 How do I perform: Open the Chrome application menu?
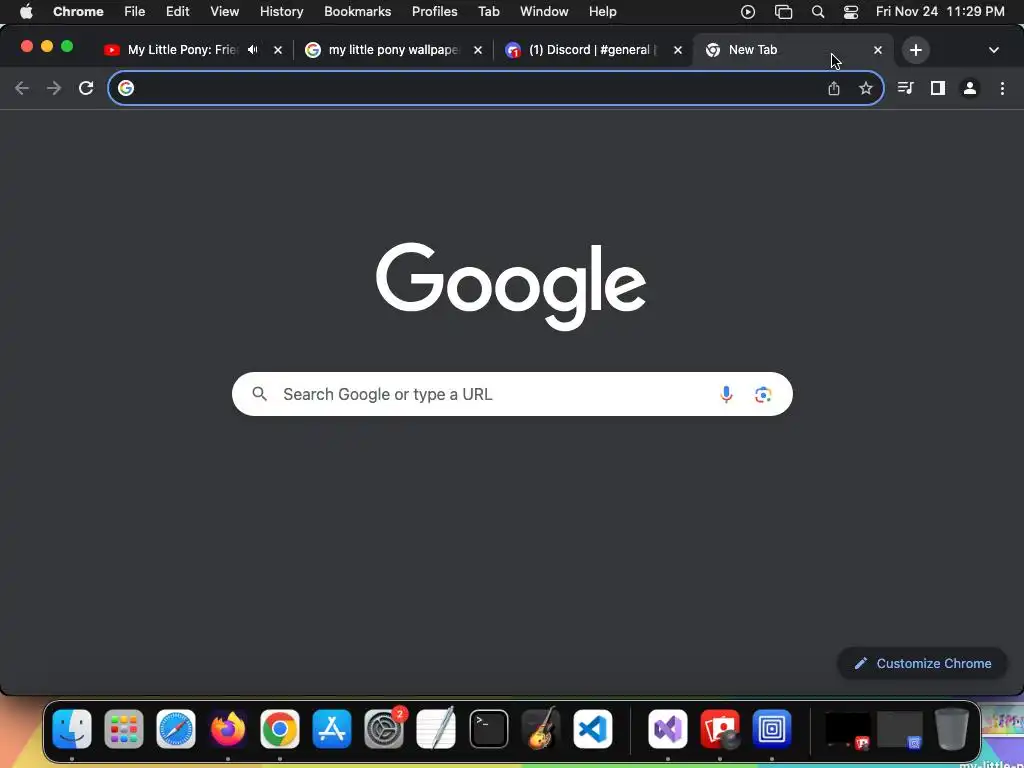[78, 12]
